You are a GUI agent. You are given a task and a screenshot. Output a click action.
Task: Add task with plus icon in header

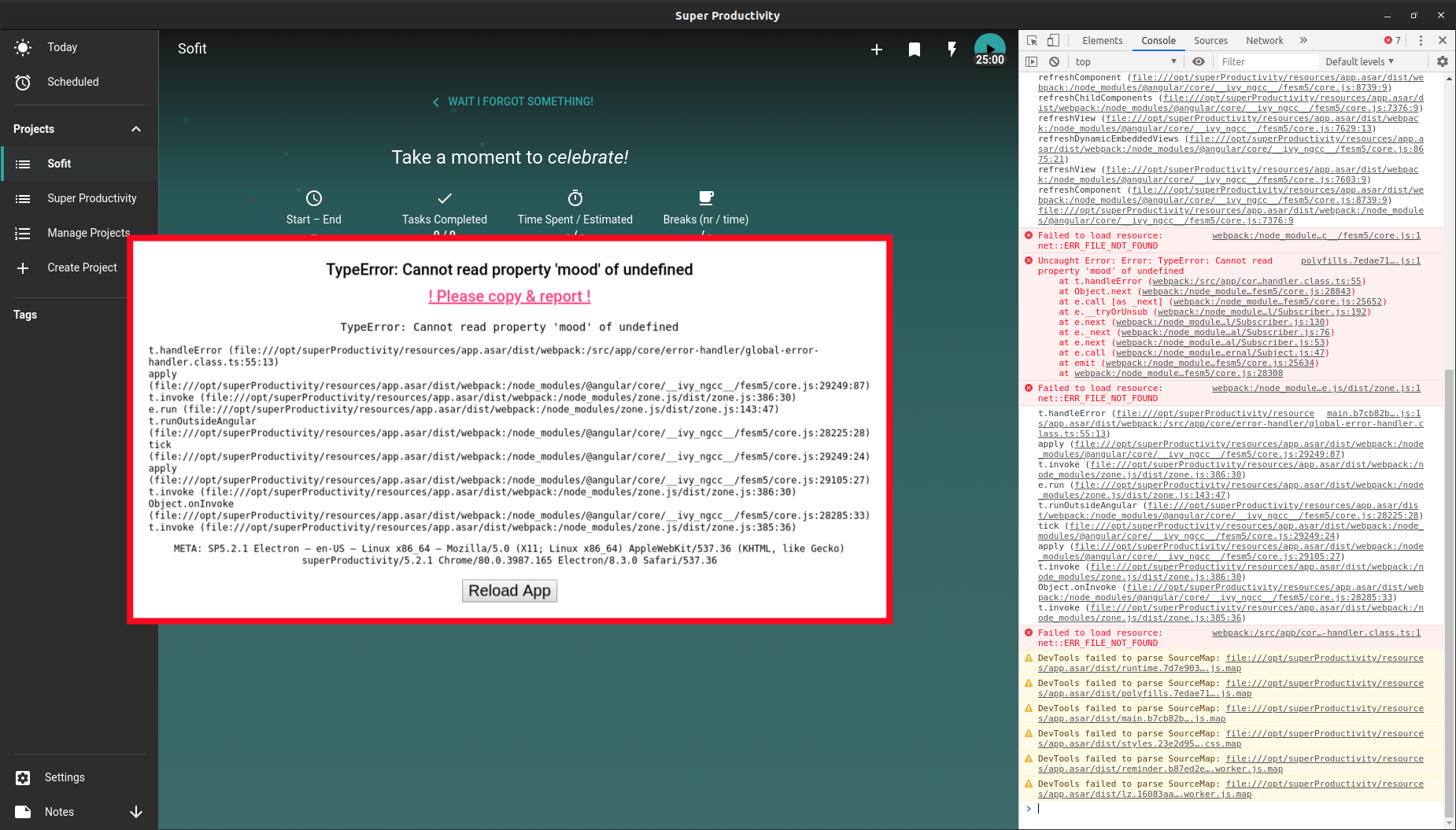pos(877,50)
